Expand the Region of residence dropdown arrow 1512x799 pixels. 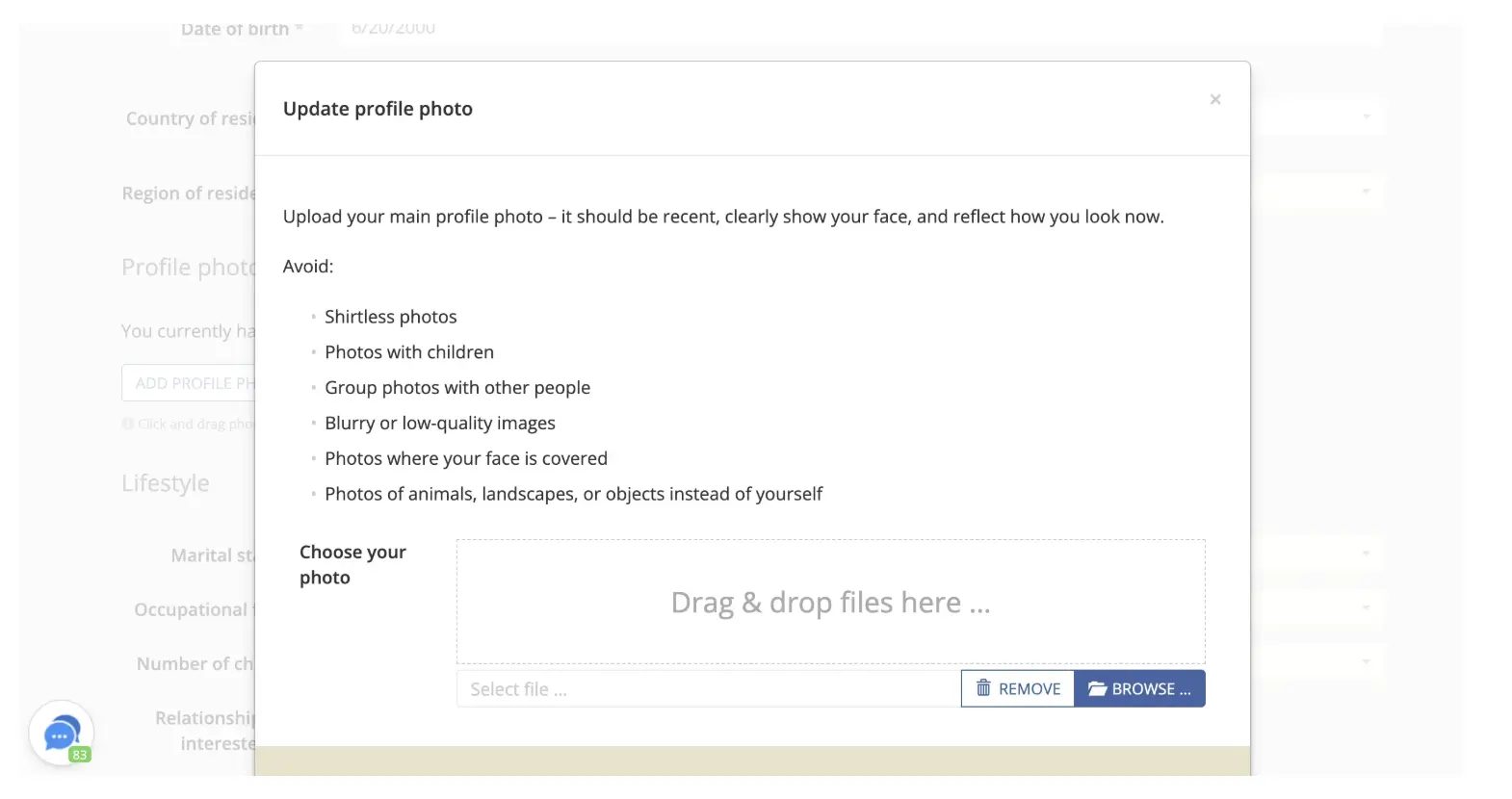tap(1366, 192)
